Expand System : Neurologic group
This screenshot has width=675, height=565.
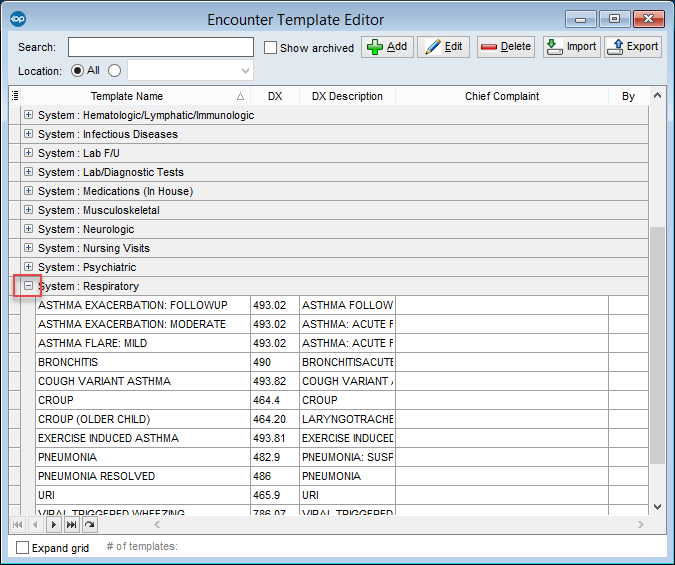coord(28,229)
